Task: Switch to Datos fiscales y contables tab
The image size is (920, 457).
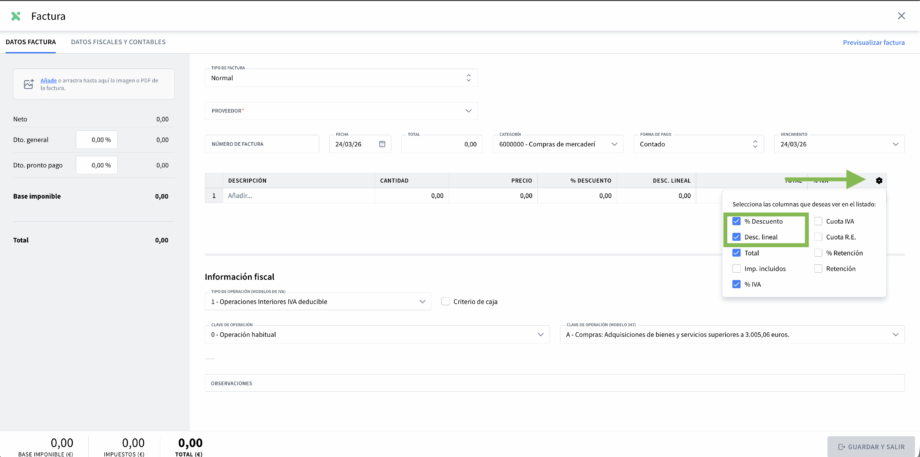Action: (118, 42)
